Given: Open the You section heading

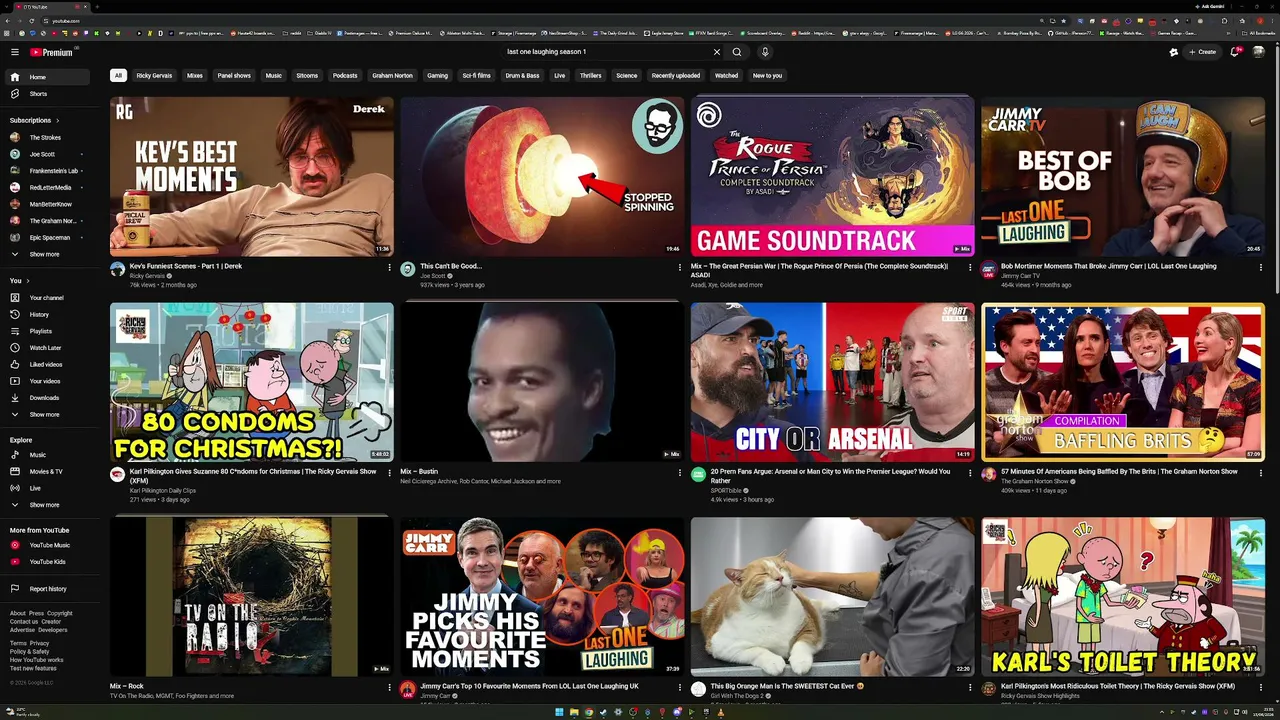Looking at the screenshot, I should pos(19,281).
